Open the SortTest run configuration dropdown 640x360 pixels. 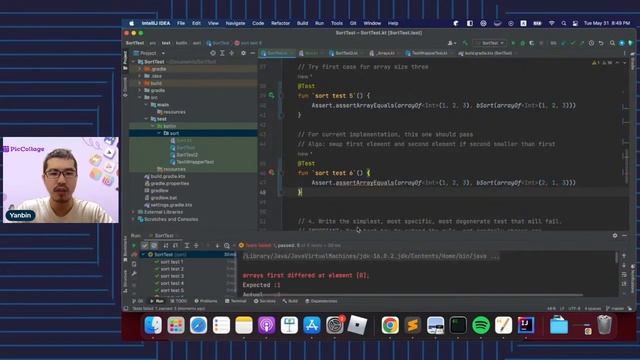[490, 43]
